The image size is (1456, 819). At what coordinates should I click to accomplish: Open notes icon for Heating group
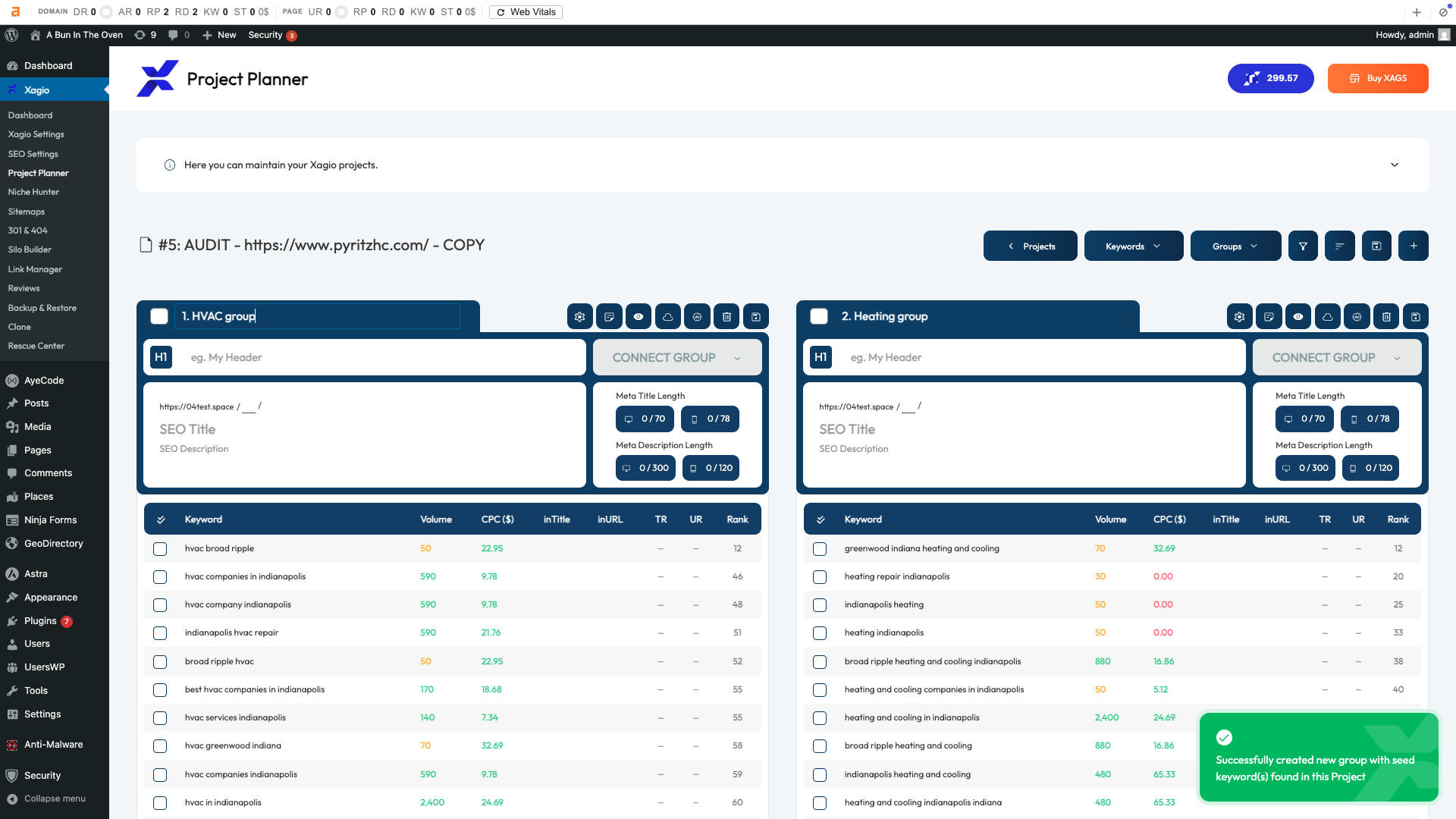1269,317
